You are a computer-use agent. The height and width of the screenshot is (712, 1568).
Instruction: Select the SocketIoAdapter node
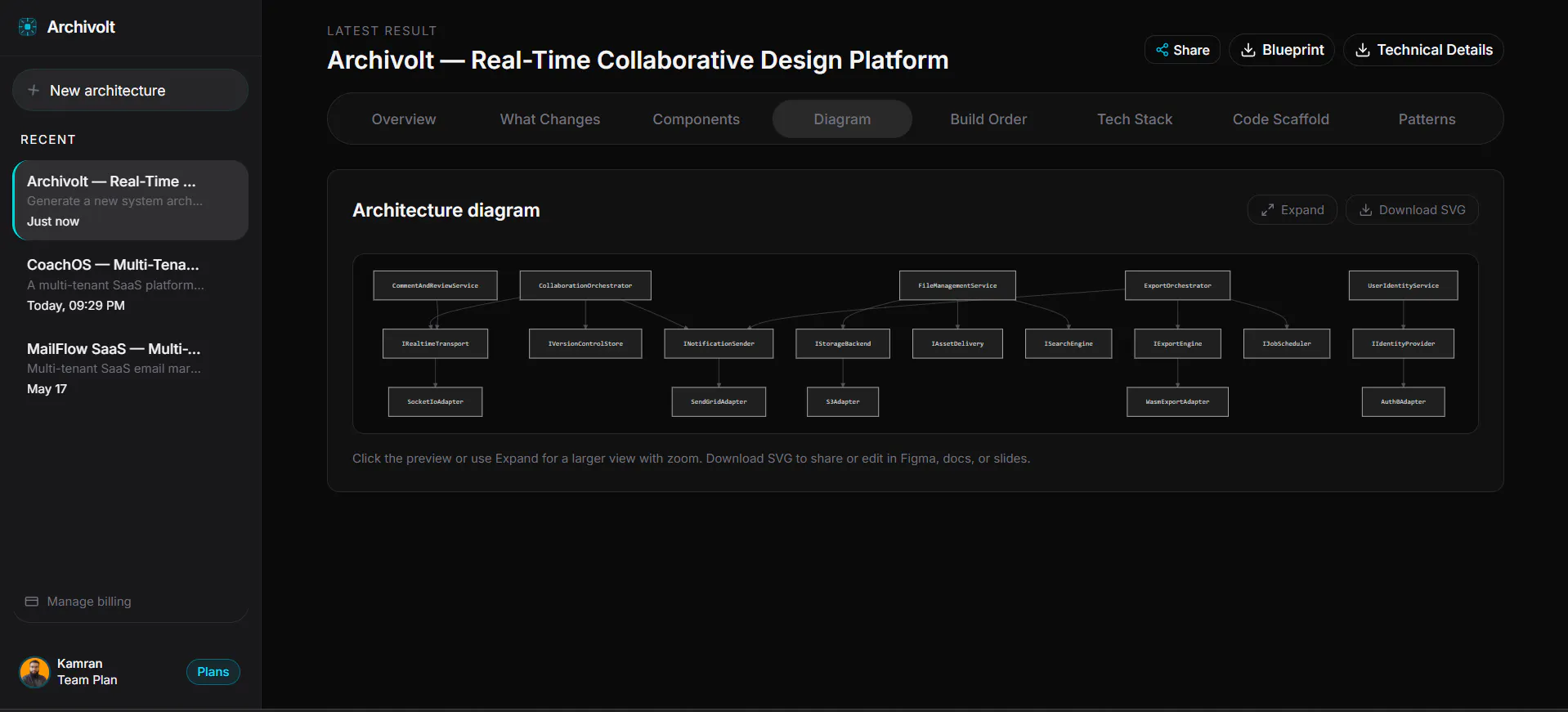(x=435, y=401)
